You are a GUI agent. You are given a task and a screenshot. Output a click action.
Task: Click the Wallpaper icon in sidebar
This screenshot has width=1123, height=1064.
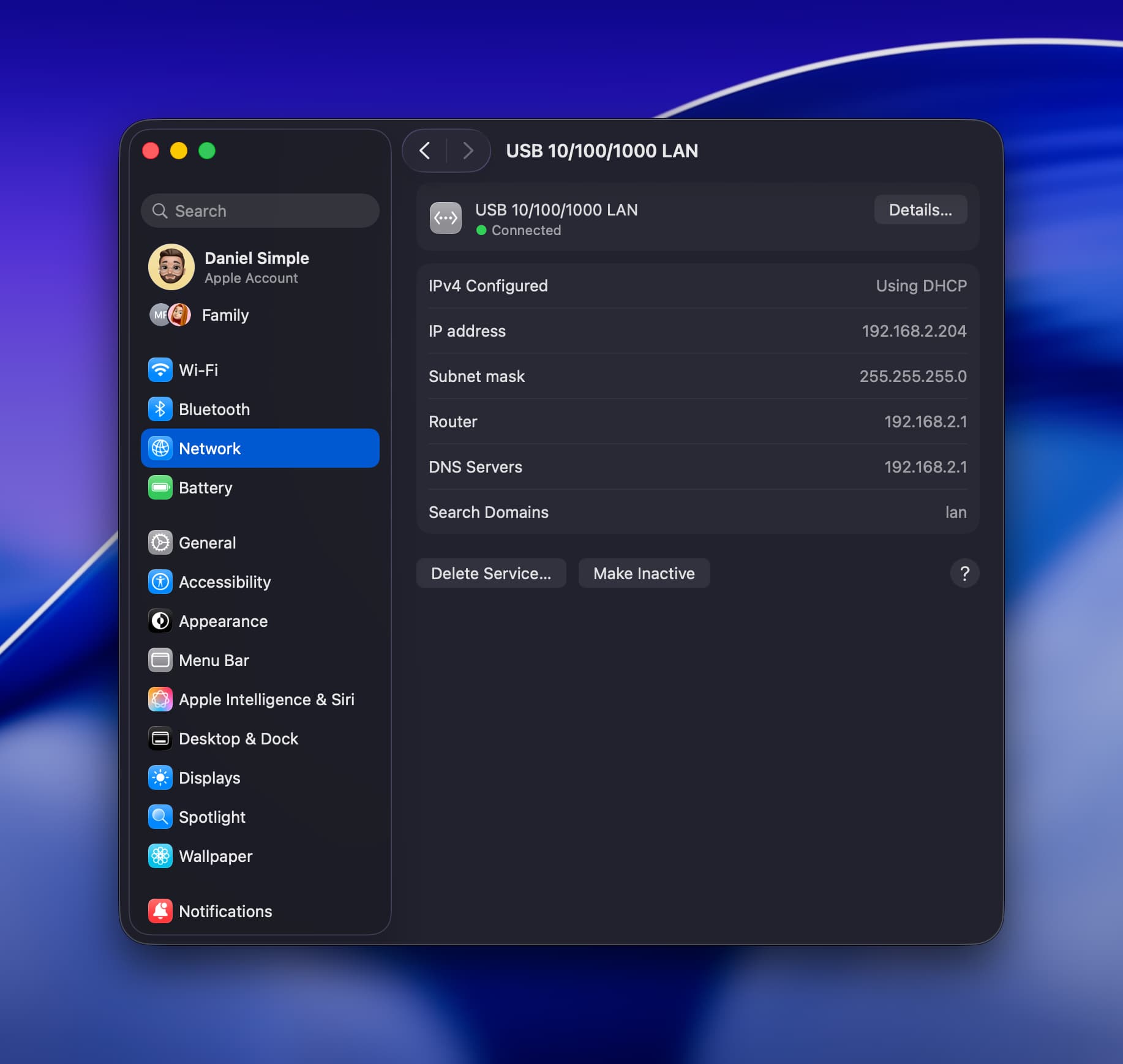tap(160, 856)
